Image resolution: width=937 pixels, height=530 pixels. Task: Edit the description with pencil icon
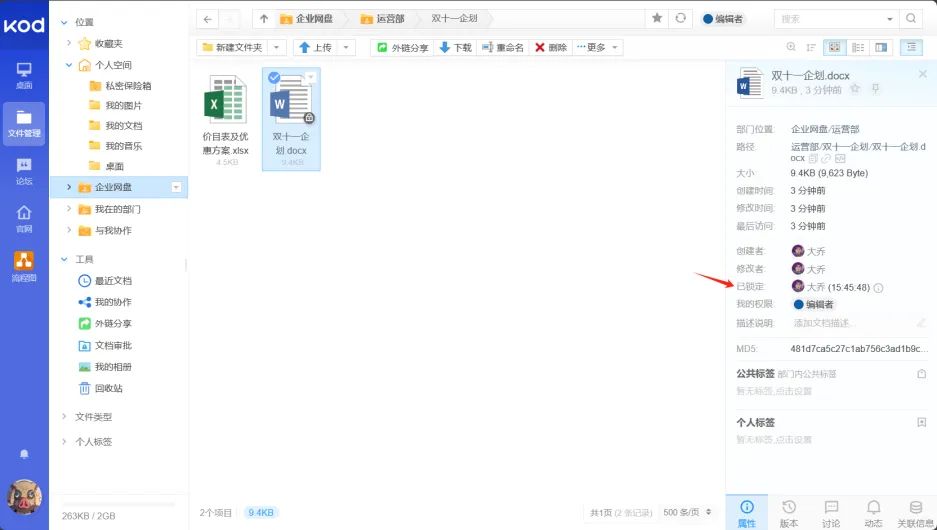[921, 323]
